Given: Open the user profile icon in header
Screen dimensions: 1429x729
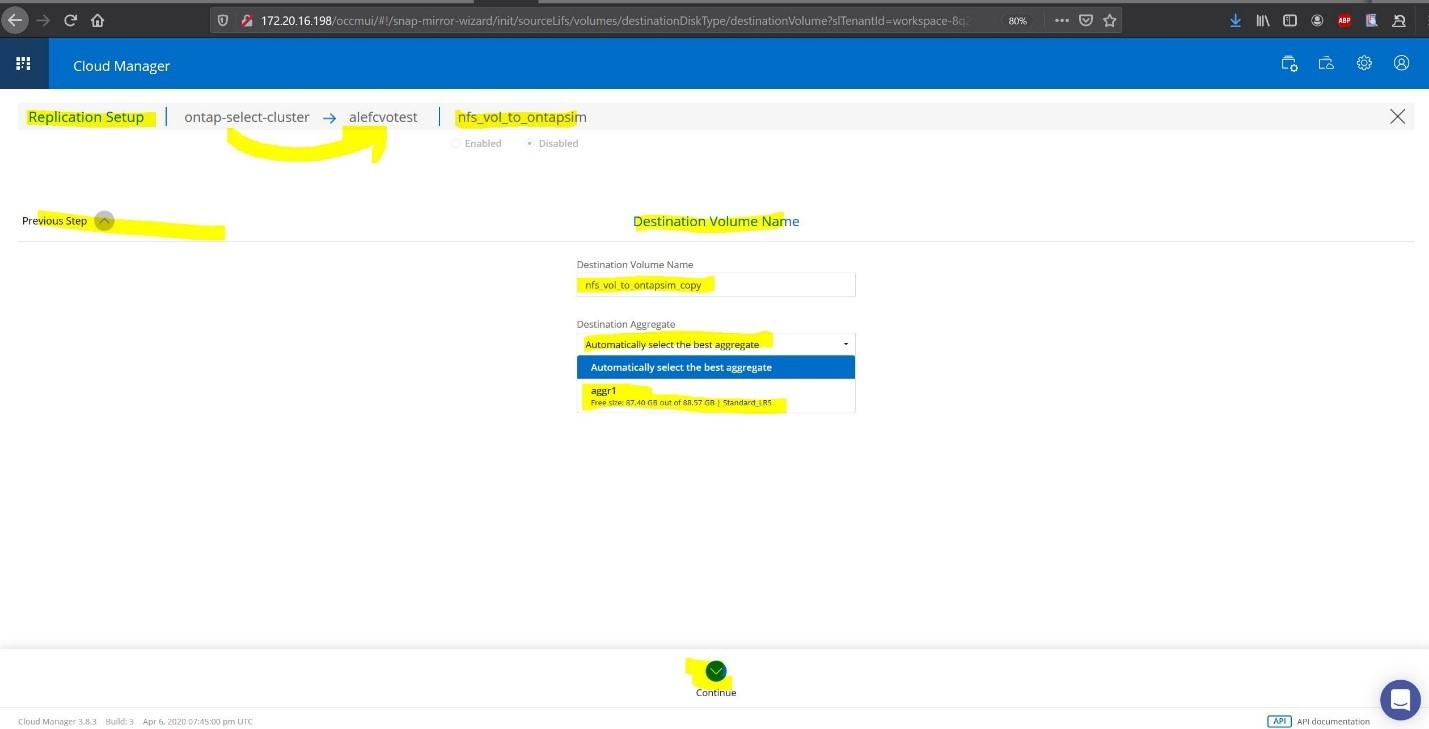Looking at the screenshot, I should 1401,63.
